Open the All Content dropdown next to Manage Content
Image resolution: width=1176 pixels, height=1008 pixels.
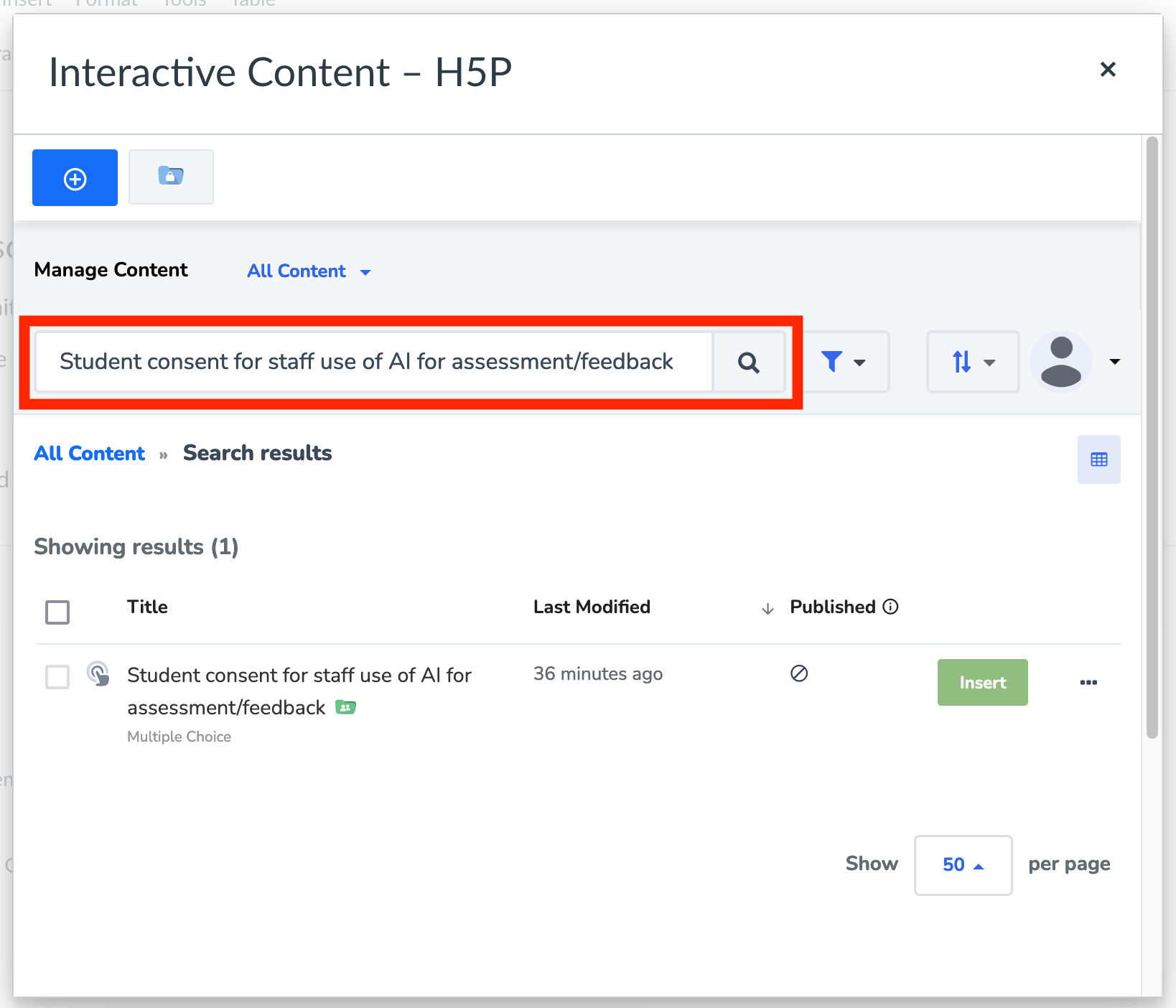click(x=309, y=271)
